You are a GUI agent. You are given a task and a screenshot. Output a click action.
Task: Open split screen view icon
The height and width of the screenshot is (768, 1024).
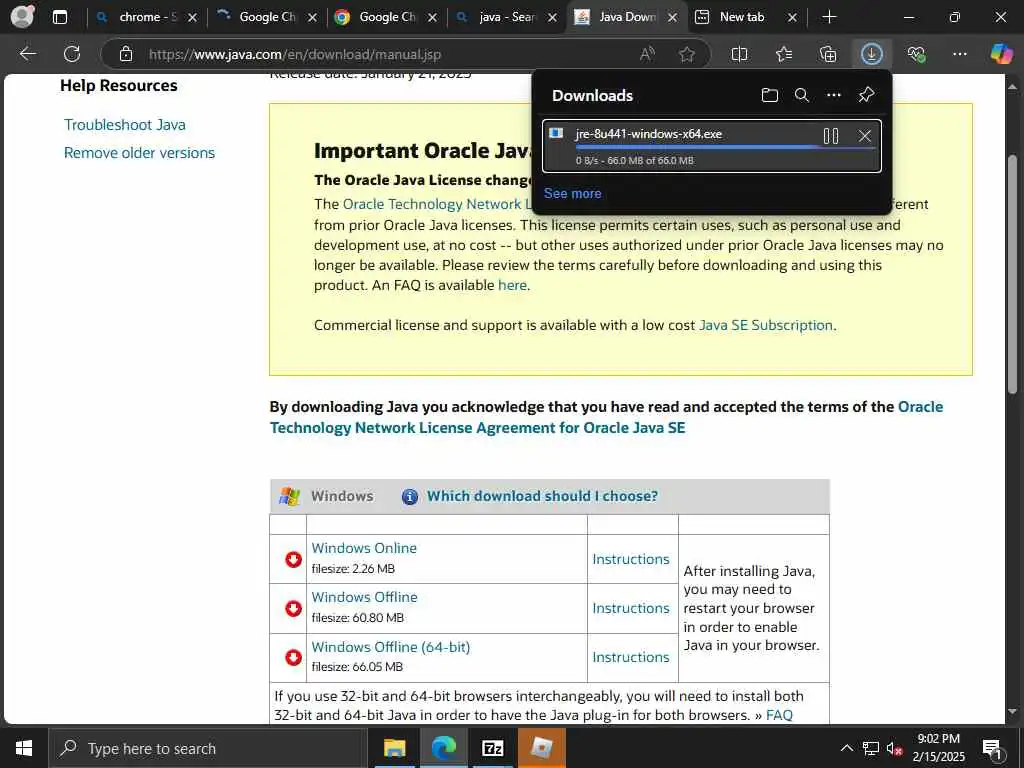(x=739, y=54)
